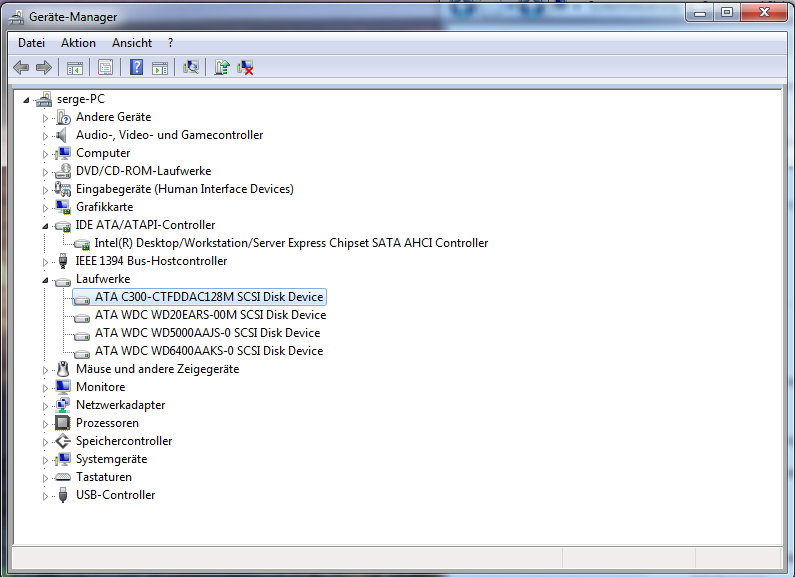Toggle the console tree pane icon
The height and width of the screenshot is (577, 795).
click(x=75, y=67)
